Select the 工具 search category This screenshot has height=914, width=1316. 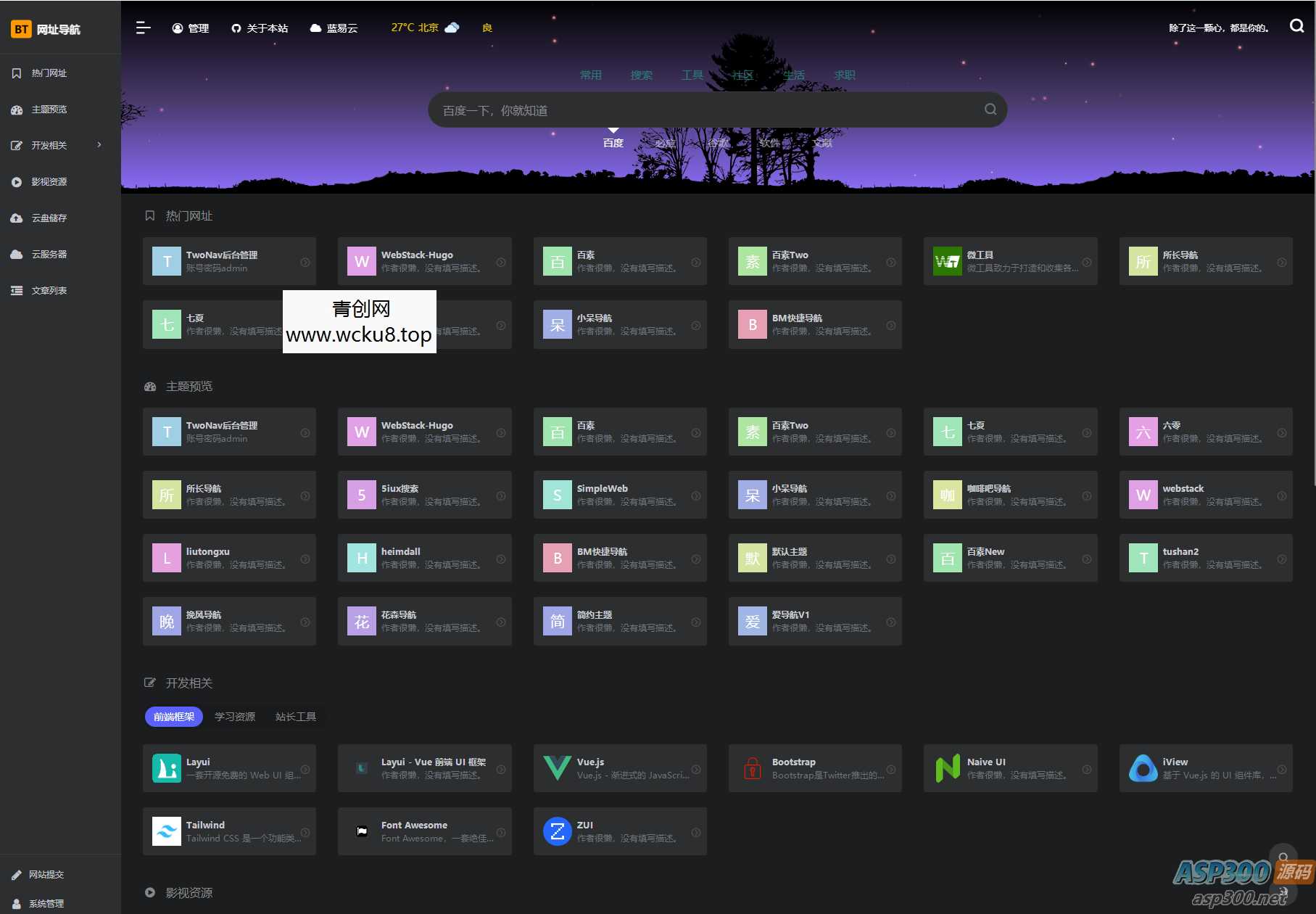coord(692,75)
